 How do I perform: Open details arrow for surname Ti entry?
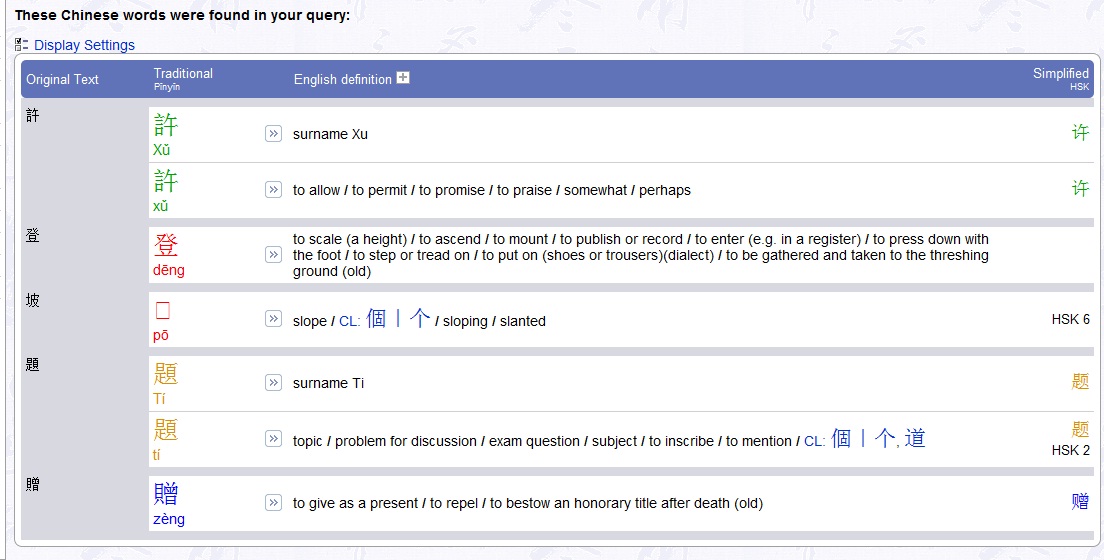pos(273,383)
